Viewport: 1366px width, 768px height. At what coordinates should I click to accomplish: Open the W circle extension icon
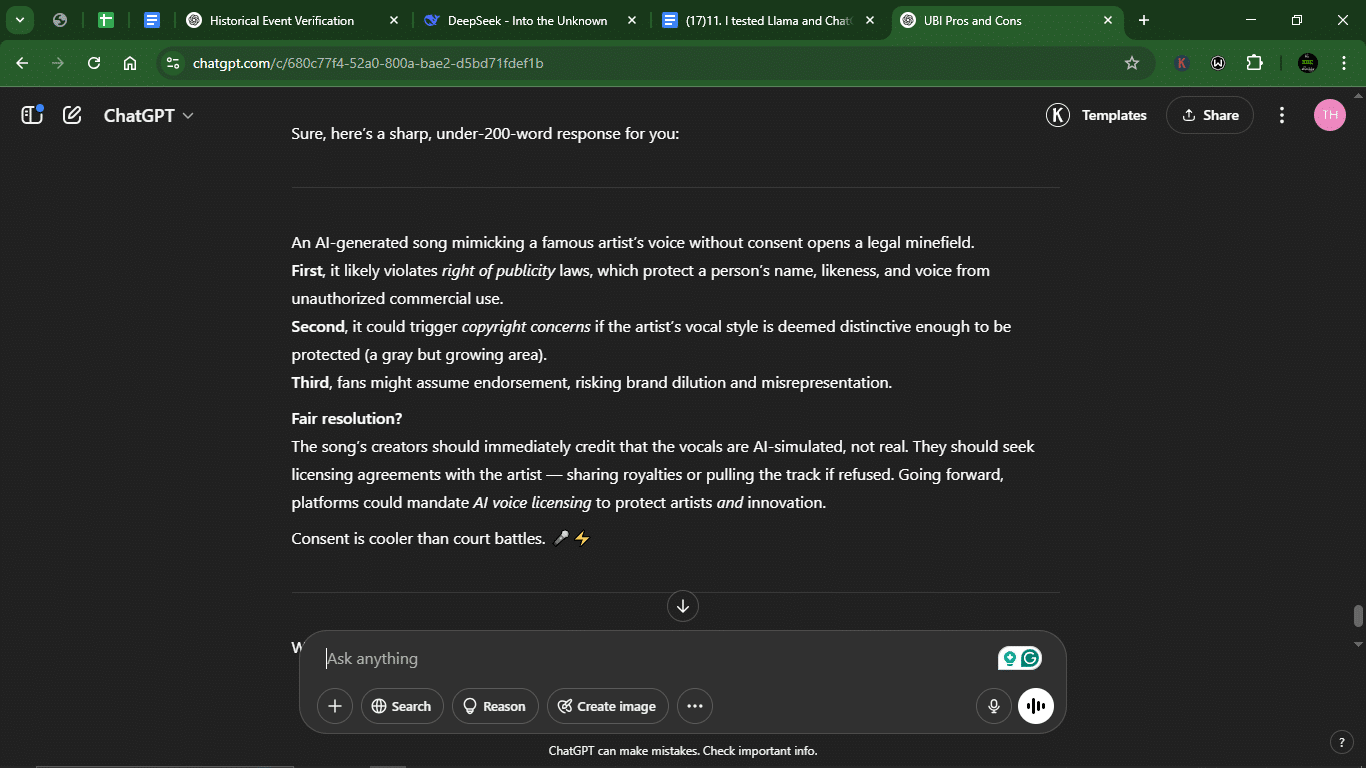pyautogui.click(x=1218, y=63)
